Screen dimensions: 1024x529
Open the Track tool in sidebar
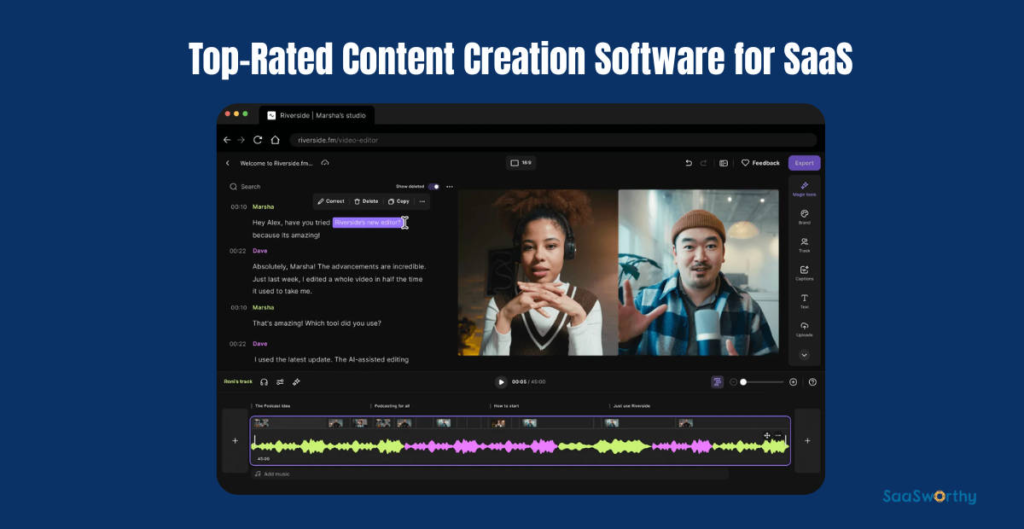click(804, 245)
